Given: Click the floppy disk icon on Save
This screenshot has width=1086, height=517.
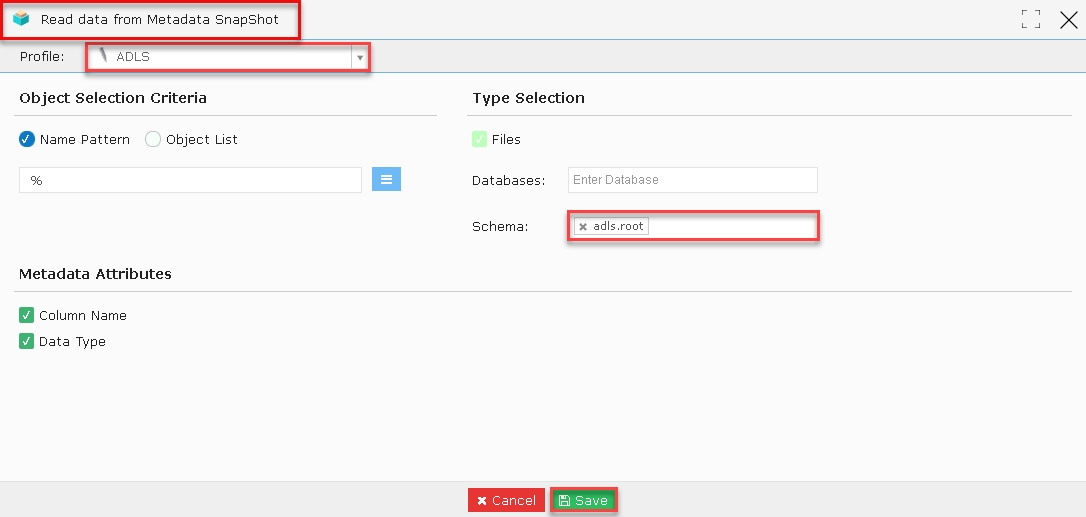Looking at the screenshot, I should [564, 500].
